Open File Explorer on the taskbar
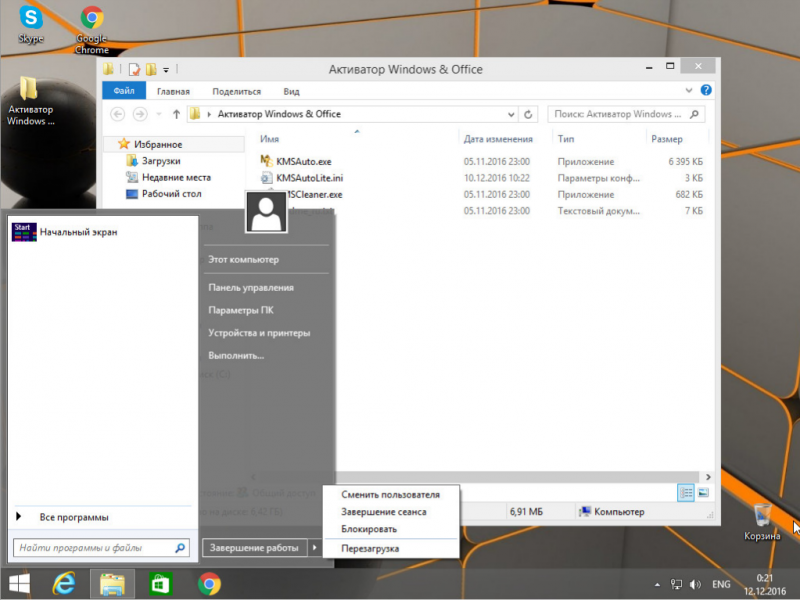Viewport: 800px width, 600px height. coord(112,584)
